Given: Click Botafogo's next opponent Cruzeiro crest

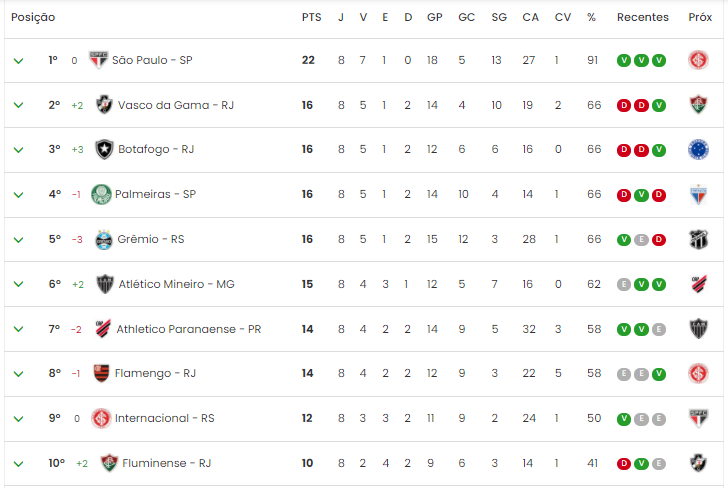Looking at the screenshot, I should click(x=698, y=150).
